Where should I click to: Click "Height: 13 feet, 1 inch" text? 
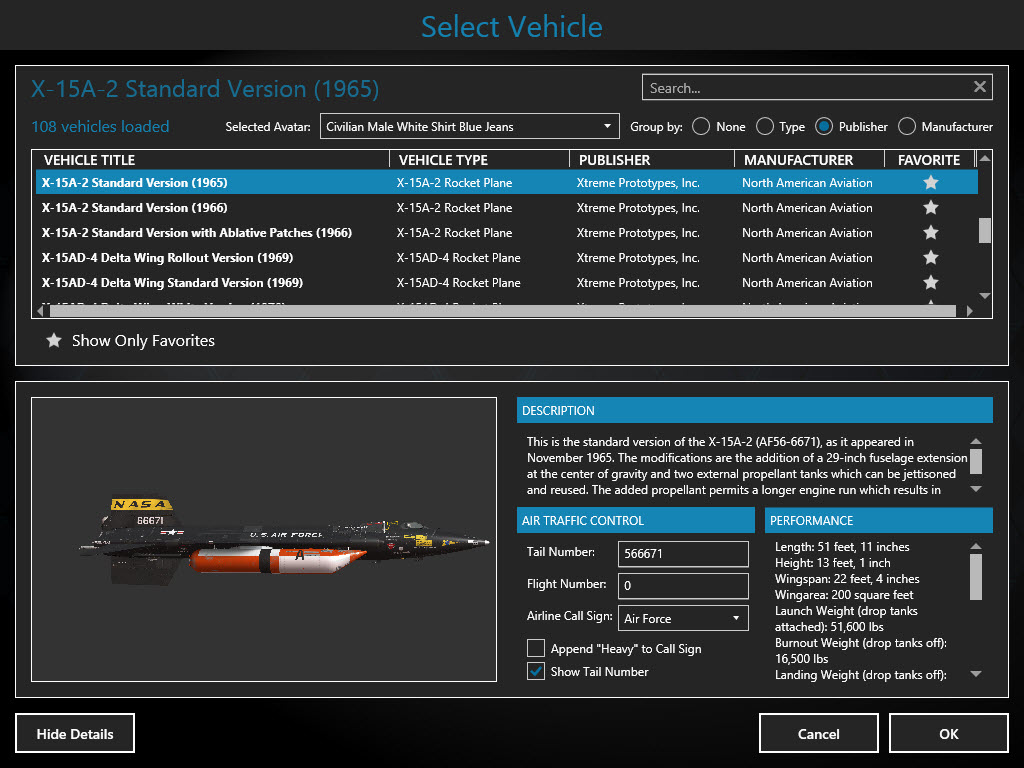tap(833, 563)
